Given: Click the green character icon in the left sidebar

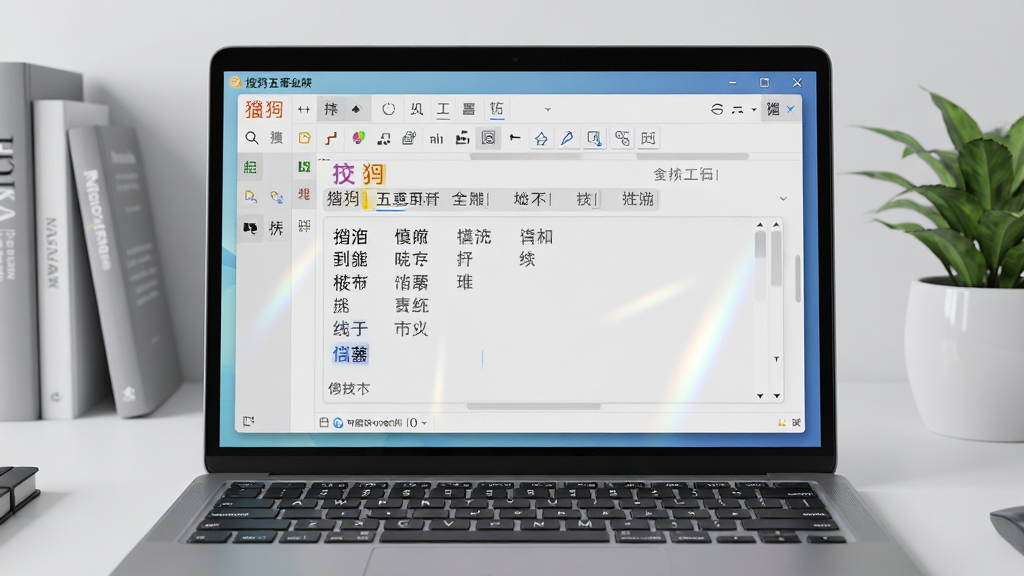Looking at the screenshot, I should coord(250,167).
